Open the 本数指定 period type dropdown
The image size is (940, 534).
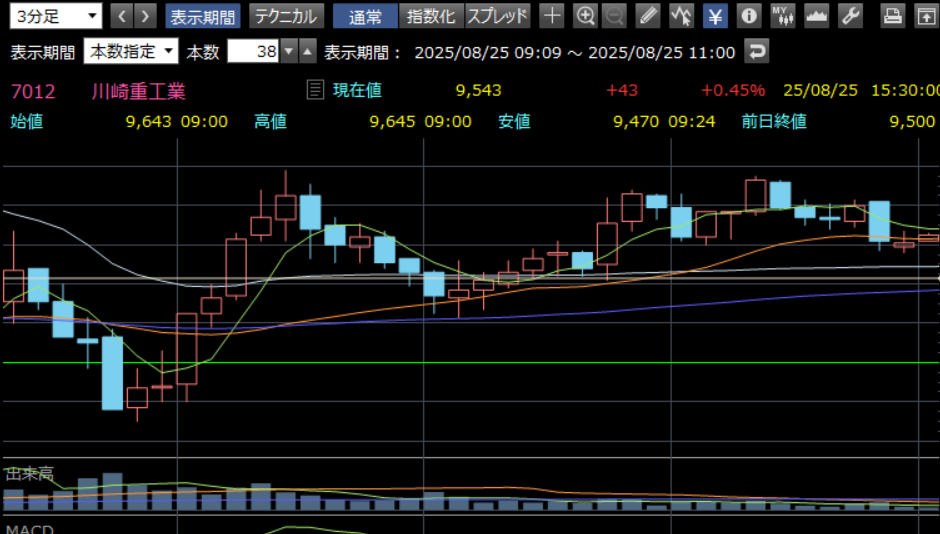[x=131, y=52]
